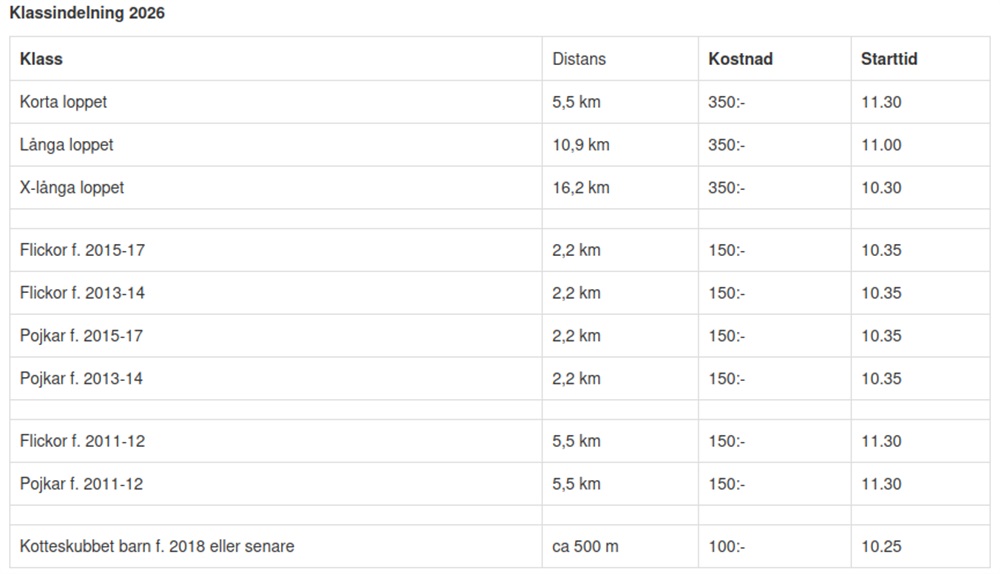Click the Kotteskubbet barn class cell
This screenshot has width=1000, height=574.
pyautogui.click(x=157, y=546)
